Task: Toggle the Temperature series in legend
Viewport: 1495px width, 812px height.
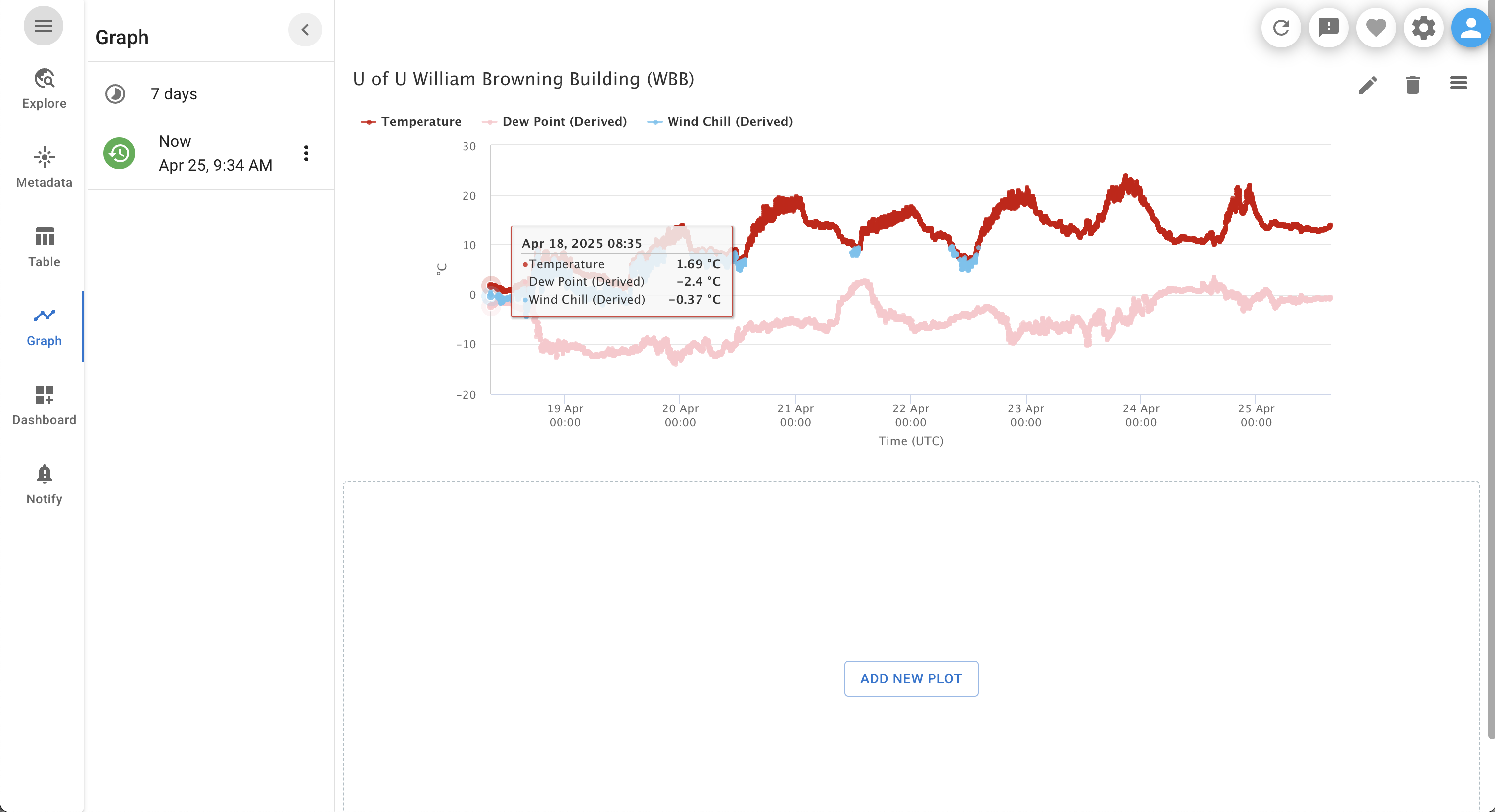Action: [x=420, y=121]
